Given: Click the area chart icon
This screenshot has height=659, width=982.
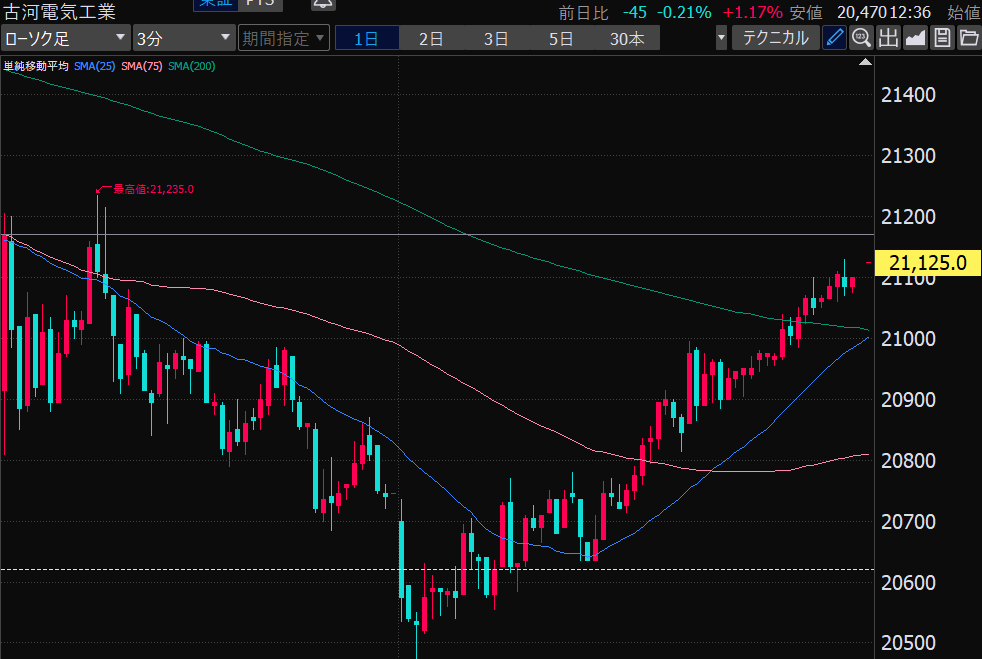Looking at the screenshot, I should [x=914, y=39].
